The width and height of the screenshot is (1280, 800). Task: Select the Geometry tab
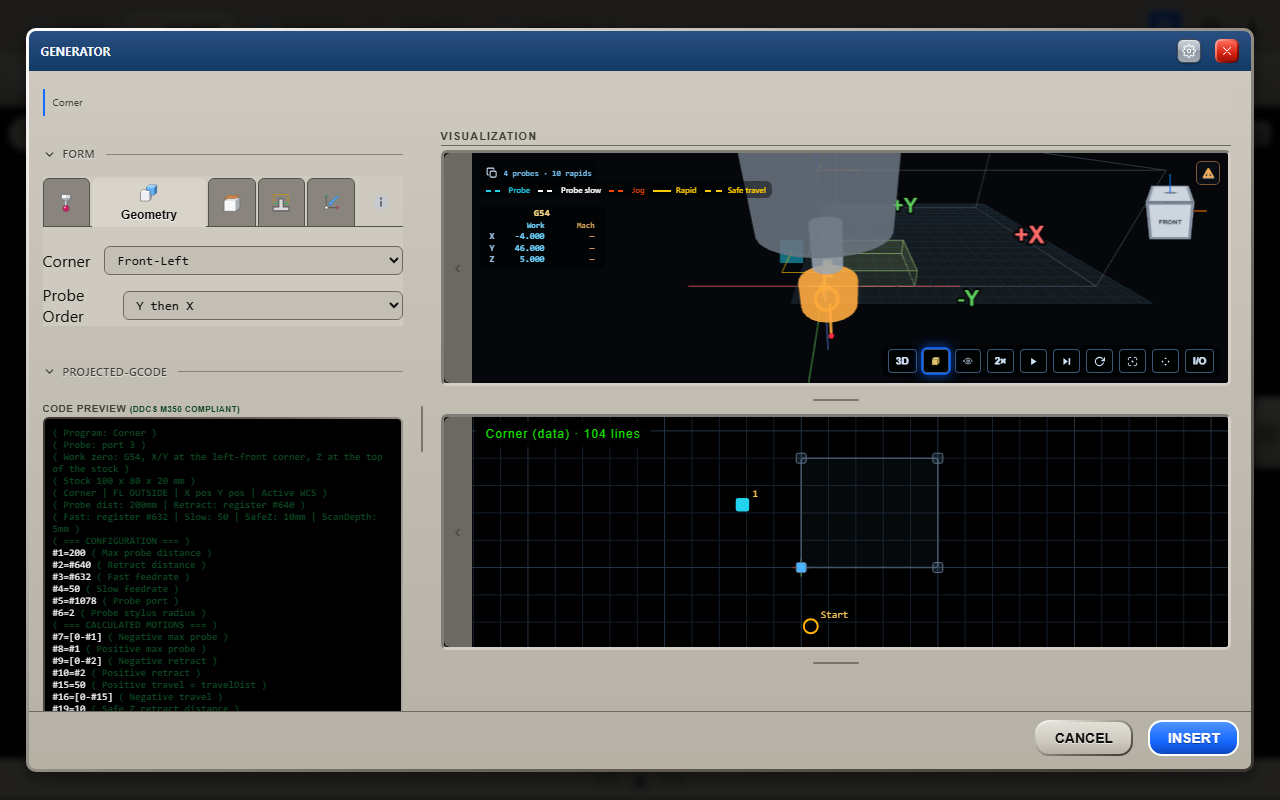tap(149, 202)
